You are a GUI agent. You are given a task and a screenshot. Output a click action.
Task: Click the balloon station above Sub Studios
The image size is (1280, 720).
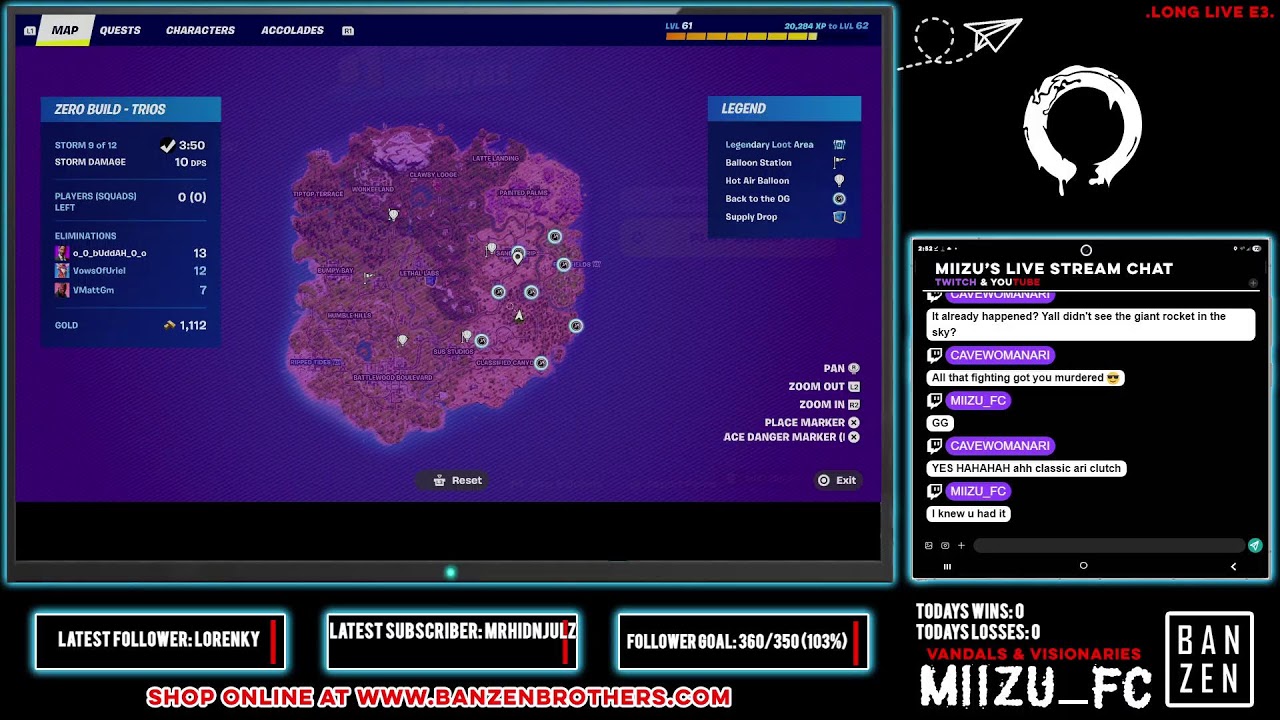click(466, 337)
